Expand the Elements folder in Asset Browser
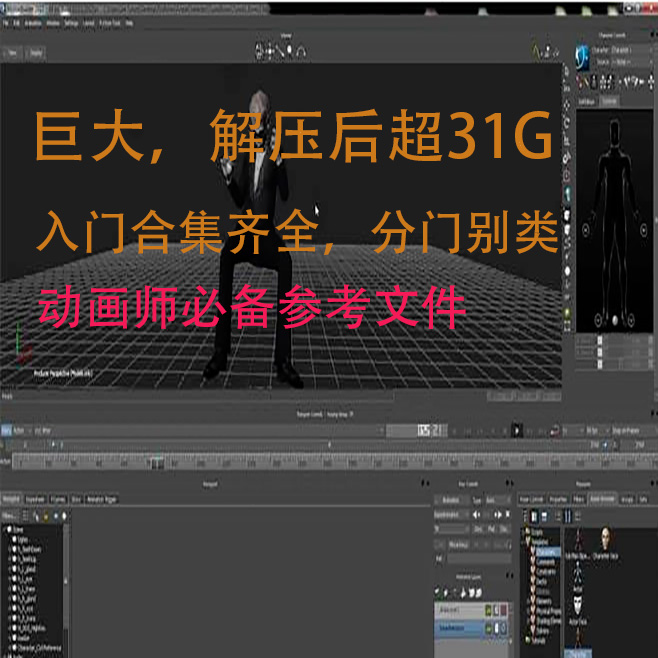 tap(528, 602)
